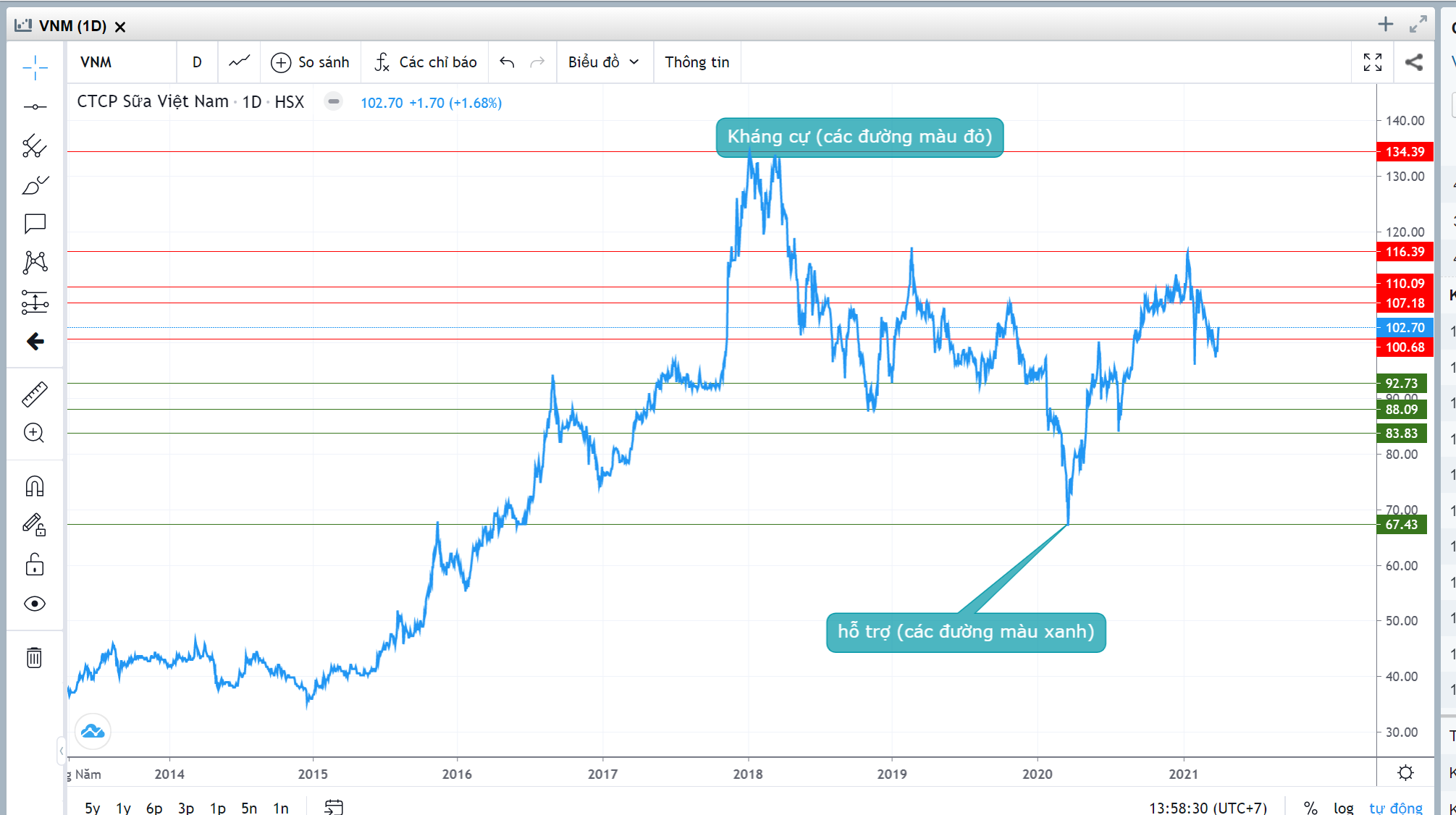Screen dimensions: 1456x815
Task: Open Các chỉ báo indicators
Action: 426,62
